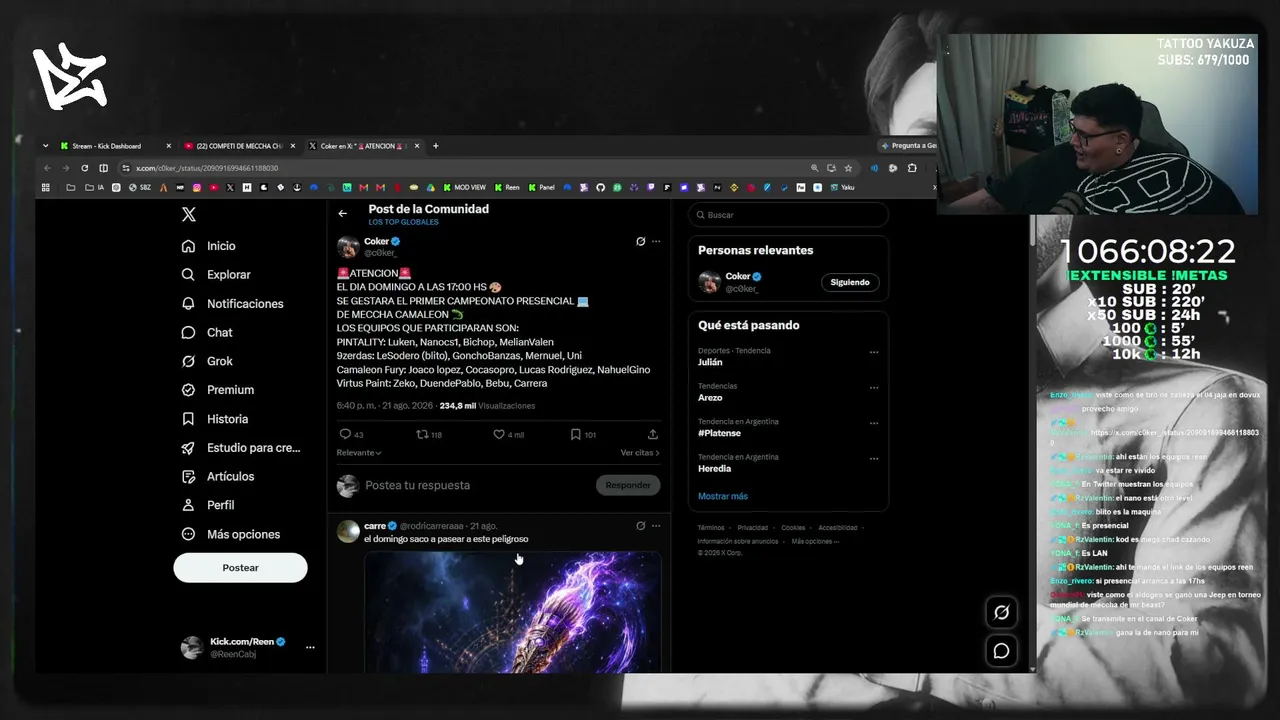Open Explorar in the X sidebar

pyautogui.click(x=216, y=275)
